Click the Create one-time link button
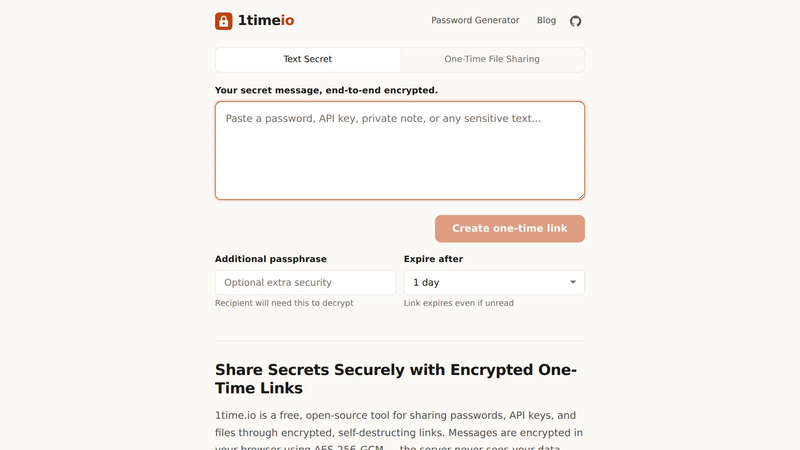 [510, 229]
